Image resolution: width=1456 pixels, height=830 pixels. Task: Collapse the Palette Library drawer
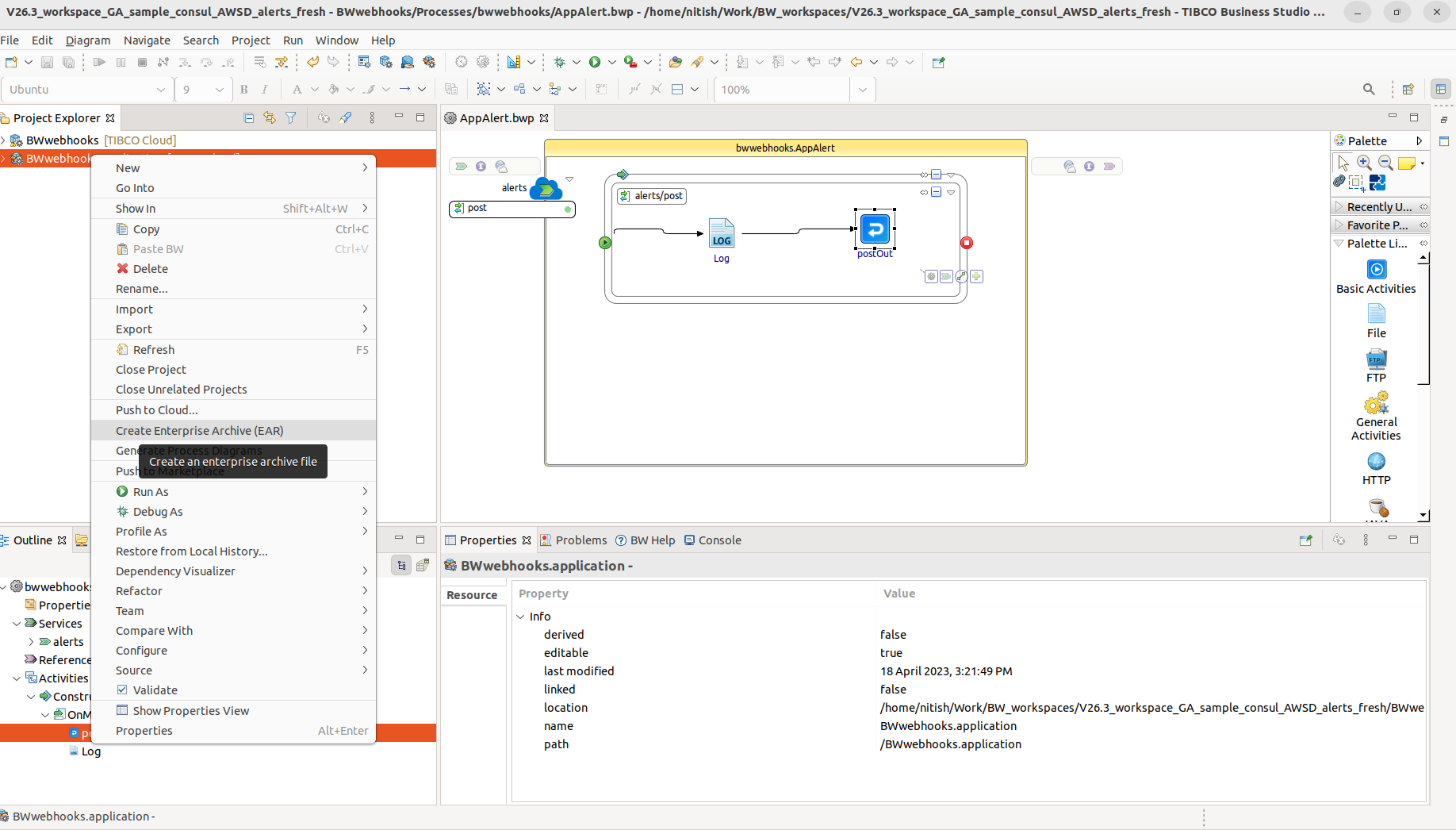1380,243
